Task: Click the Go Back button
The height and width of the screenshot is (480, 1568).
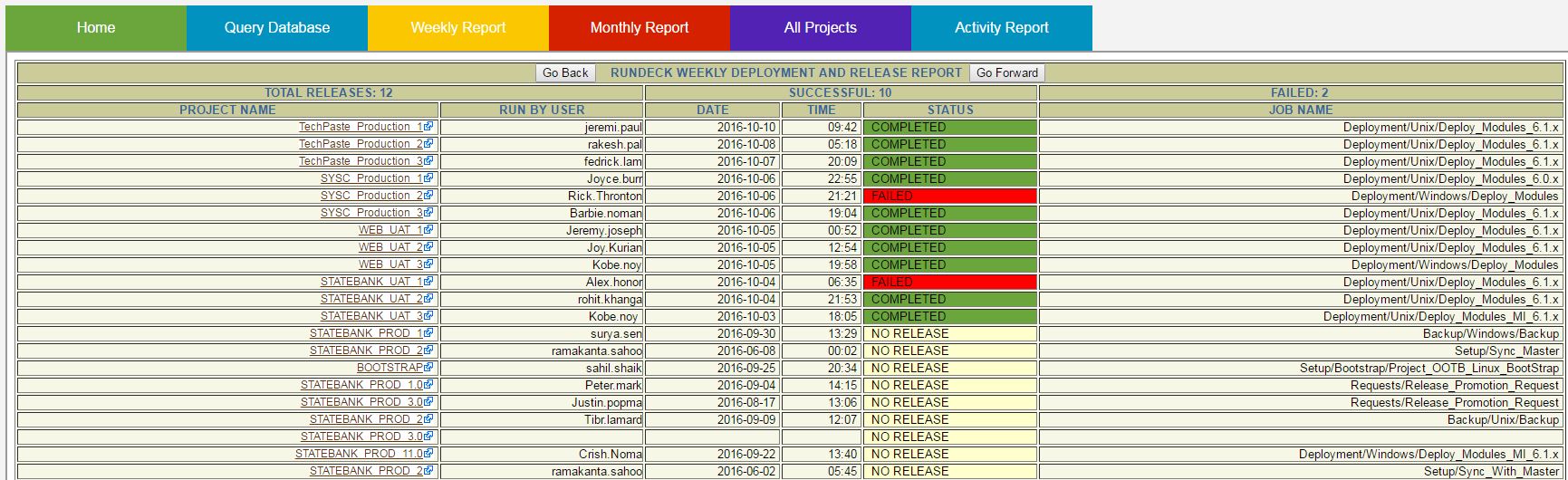Action: click(x=565, y=72)
